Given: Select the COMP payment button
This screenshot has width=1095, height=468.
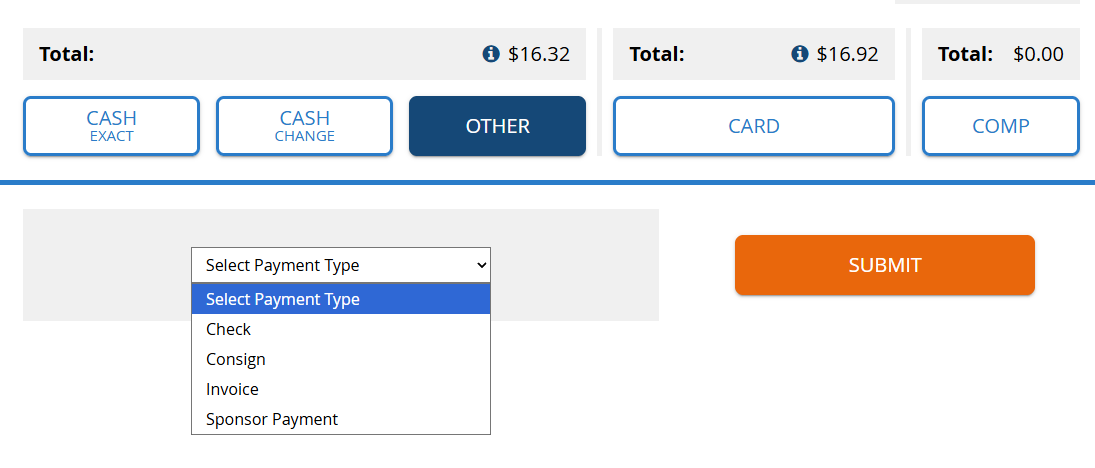Looking at the screenshot, I should click(x=1001, y=126).
